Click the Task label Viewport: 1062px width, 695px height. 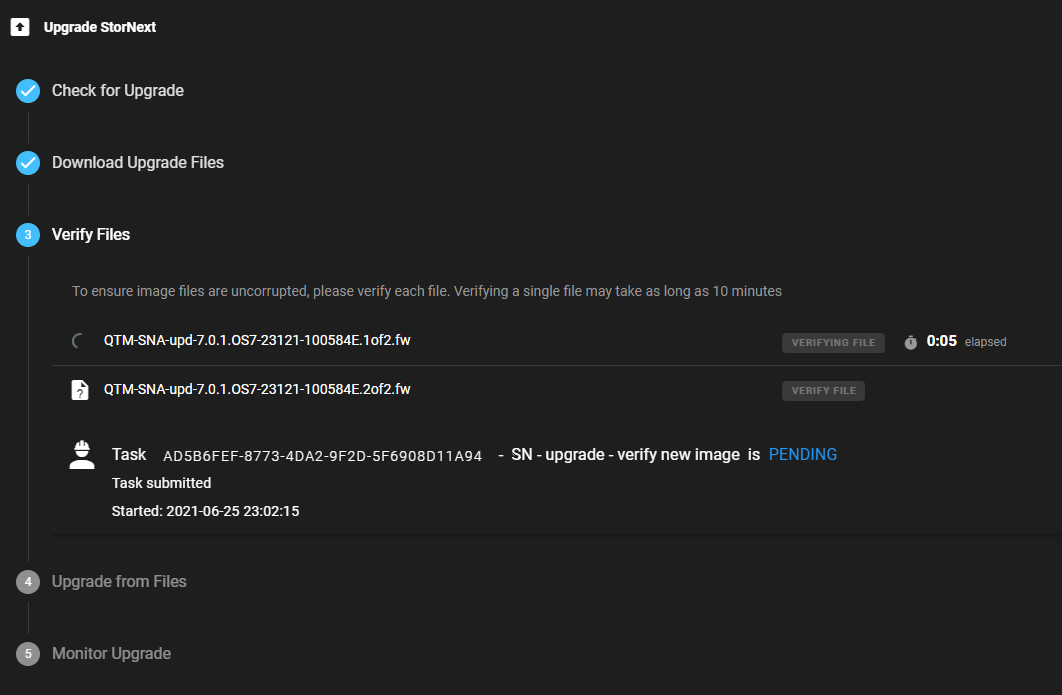[129, 455]
